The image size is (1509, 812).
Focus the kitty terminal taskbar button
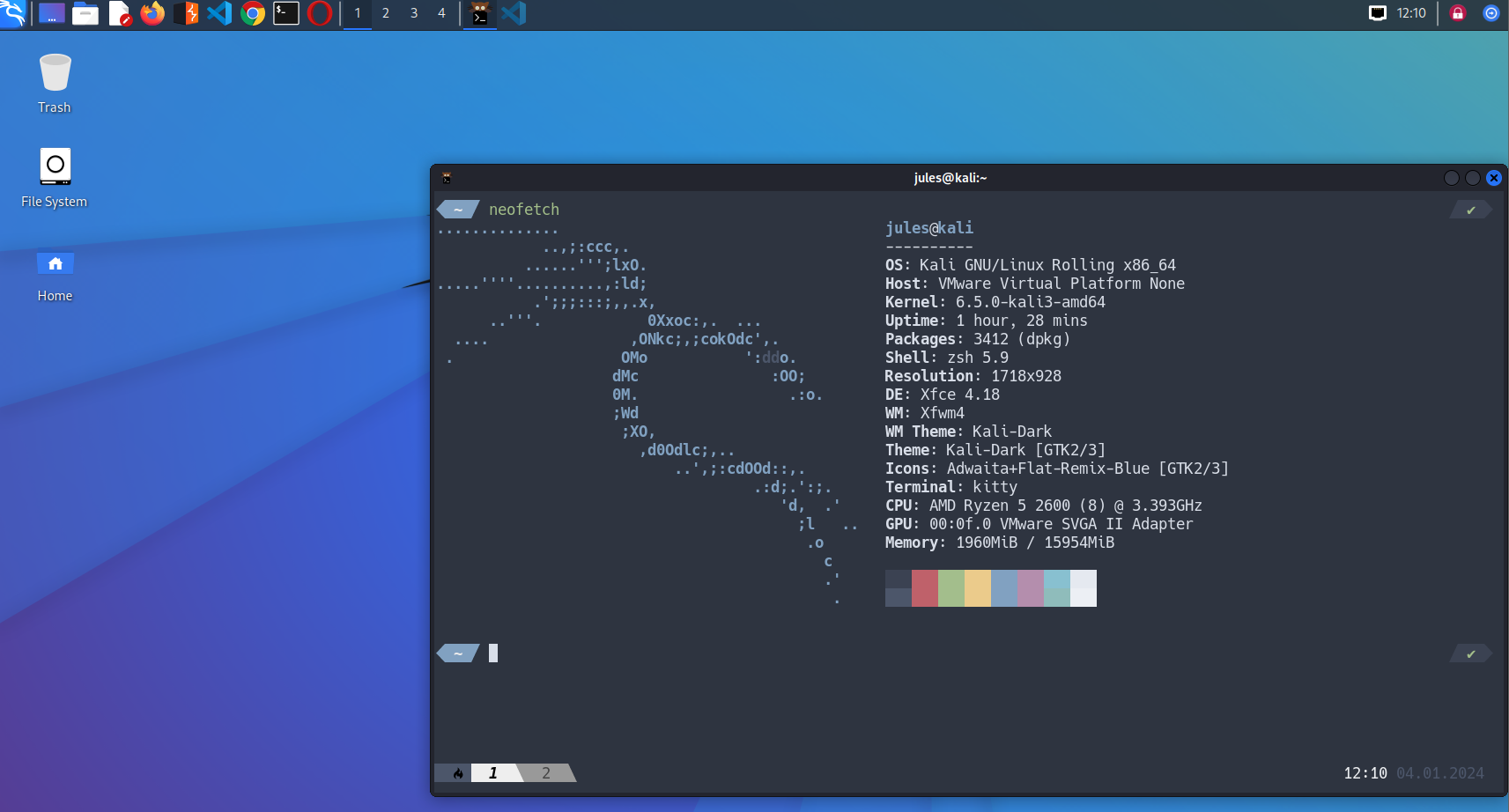pyautogui.click(x=480, y=13)
